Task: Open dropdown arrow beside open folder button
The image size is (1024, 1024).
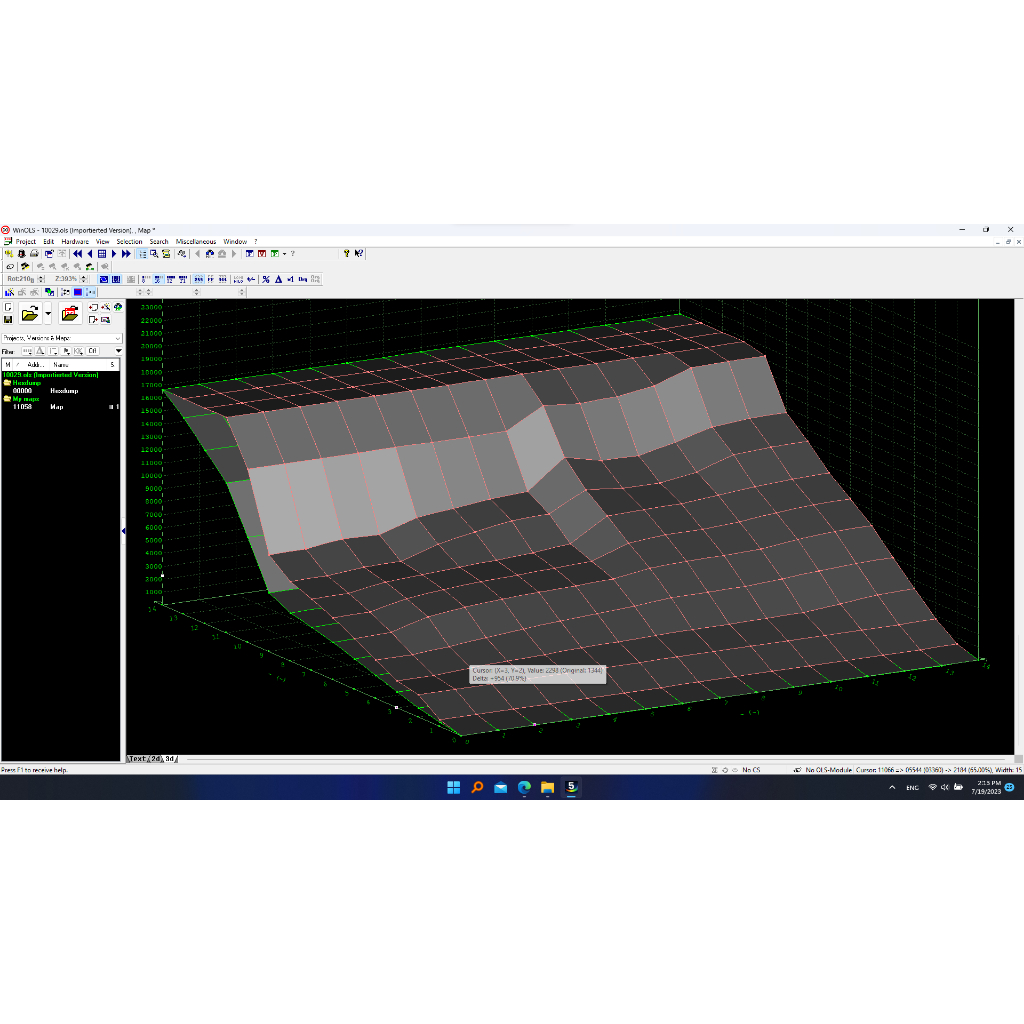Action: (48, 313)
